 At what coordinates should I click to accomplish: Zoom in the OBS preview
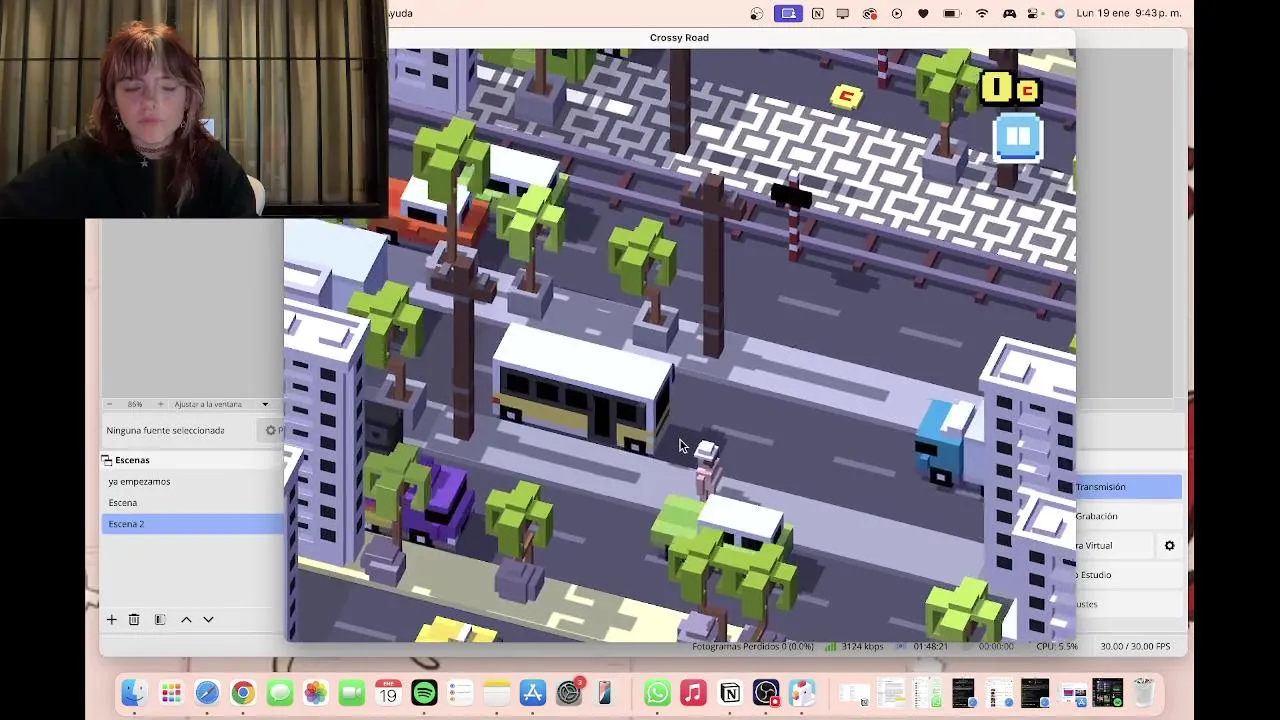tap(160, 404)
